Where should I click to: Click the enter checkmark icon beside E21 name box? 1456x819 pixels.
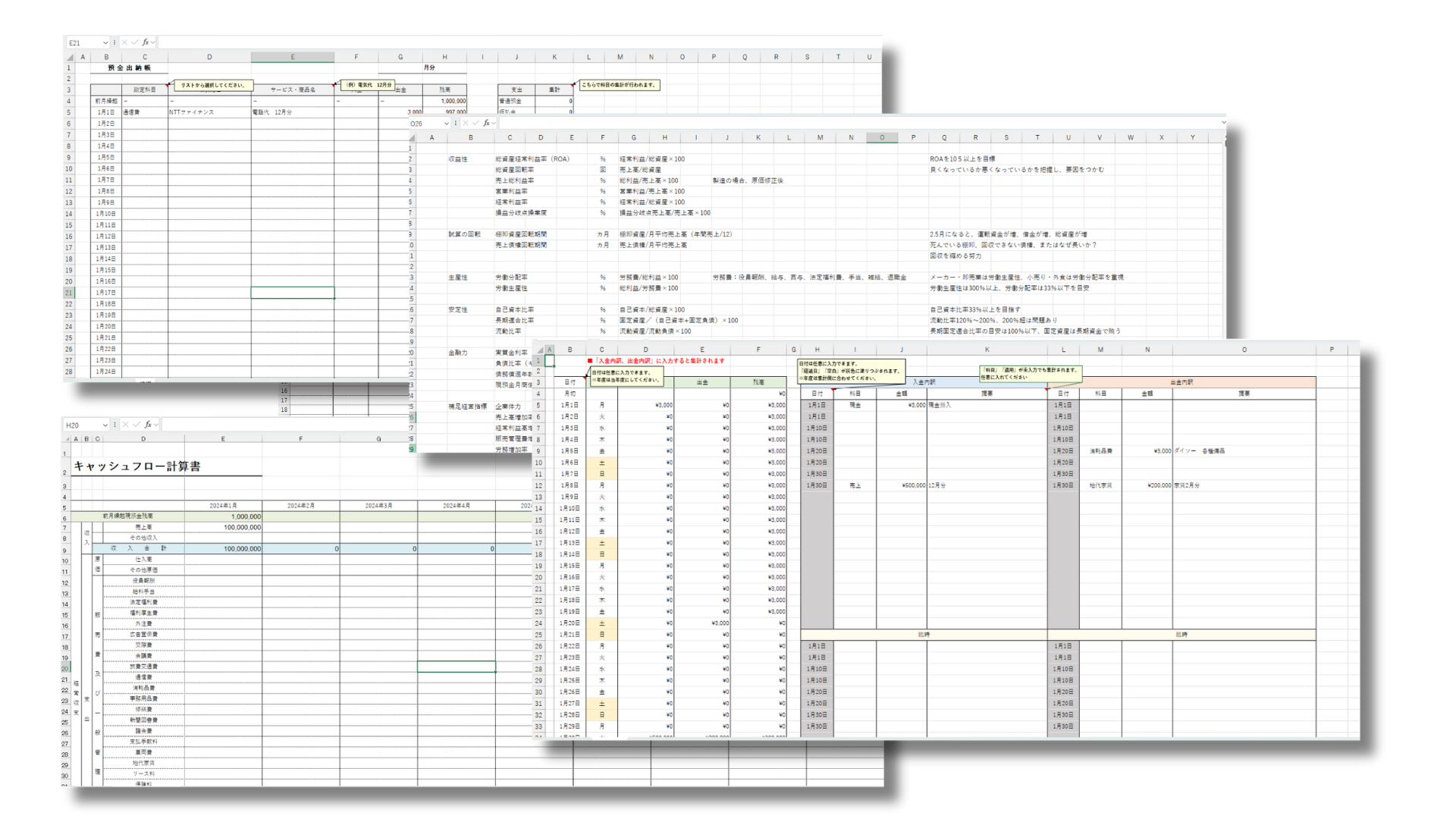[x=134, y=42]
